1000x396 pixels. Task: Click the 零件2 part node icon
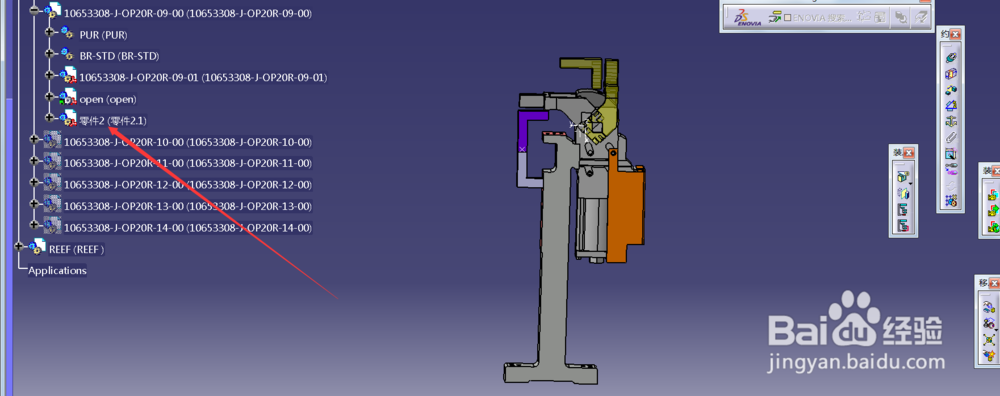coord(68,119)
